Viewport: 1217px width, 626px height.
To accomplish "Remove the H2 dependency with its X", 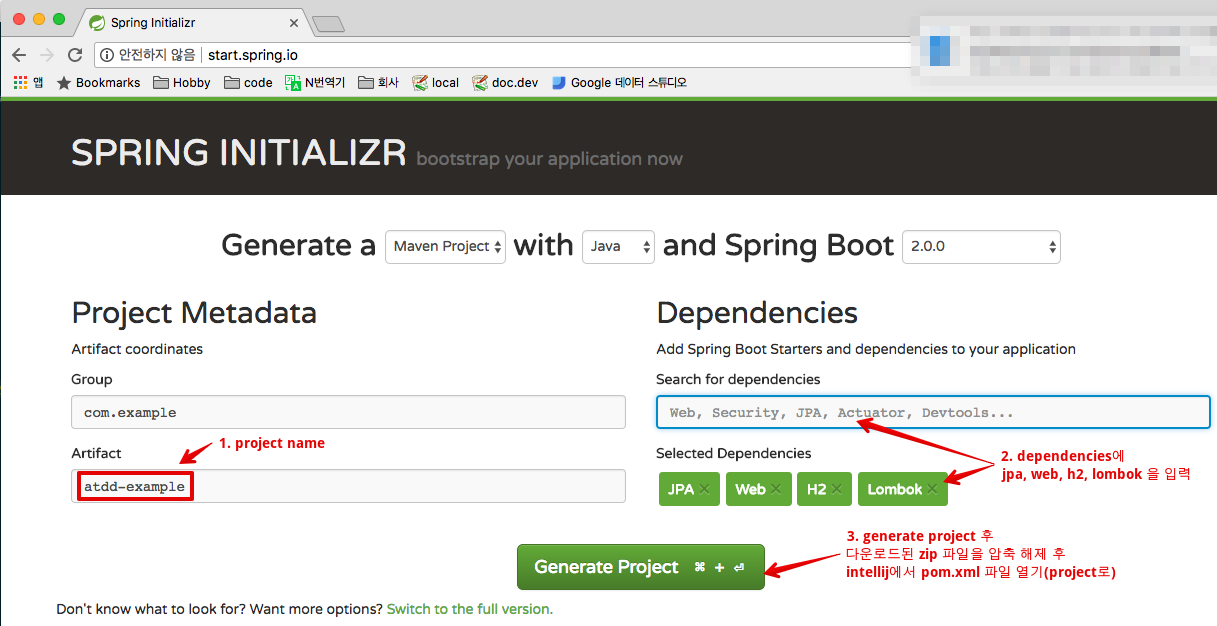I will tap(836, 489).
